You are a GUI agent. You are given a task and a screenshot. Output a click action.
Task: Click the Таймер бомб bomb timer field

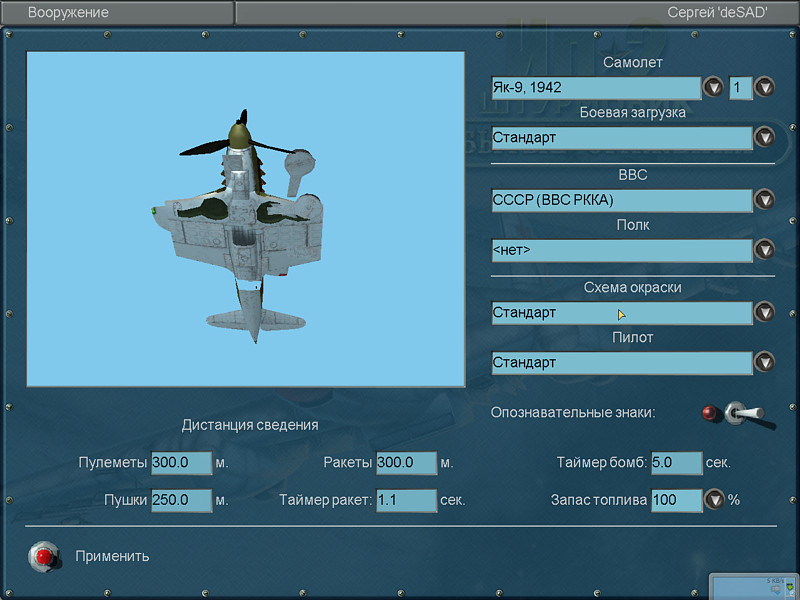(676, 463)
